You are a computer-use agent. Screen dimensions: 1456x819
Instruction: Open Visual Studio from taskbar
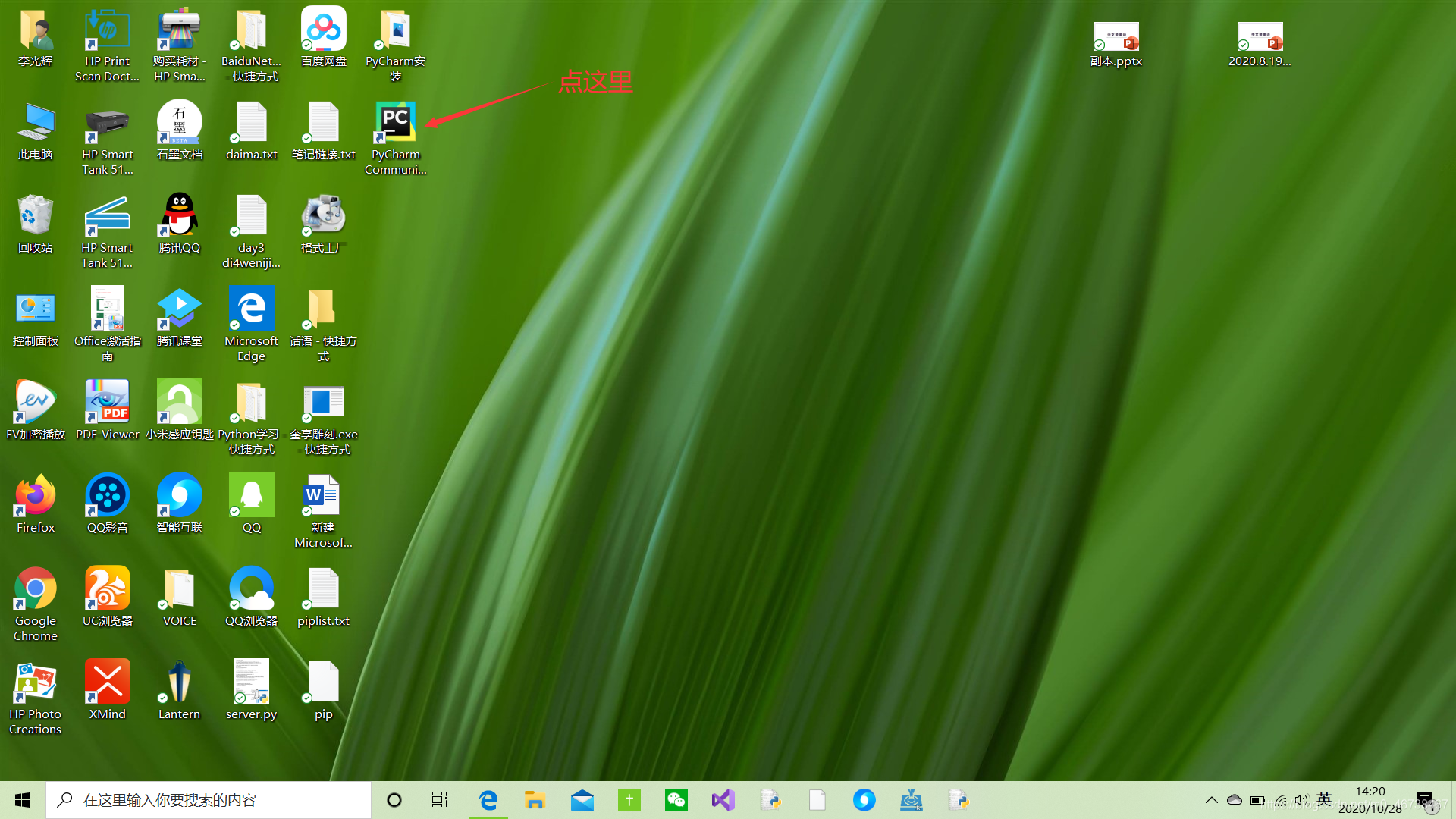click(x=723, y=800)
